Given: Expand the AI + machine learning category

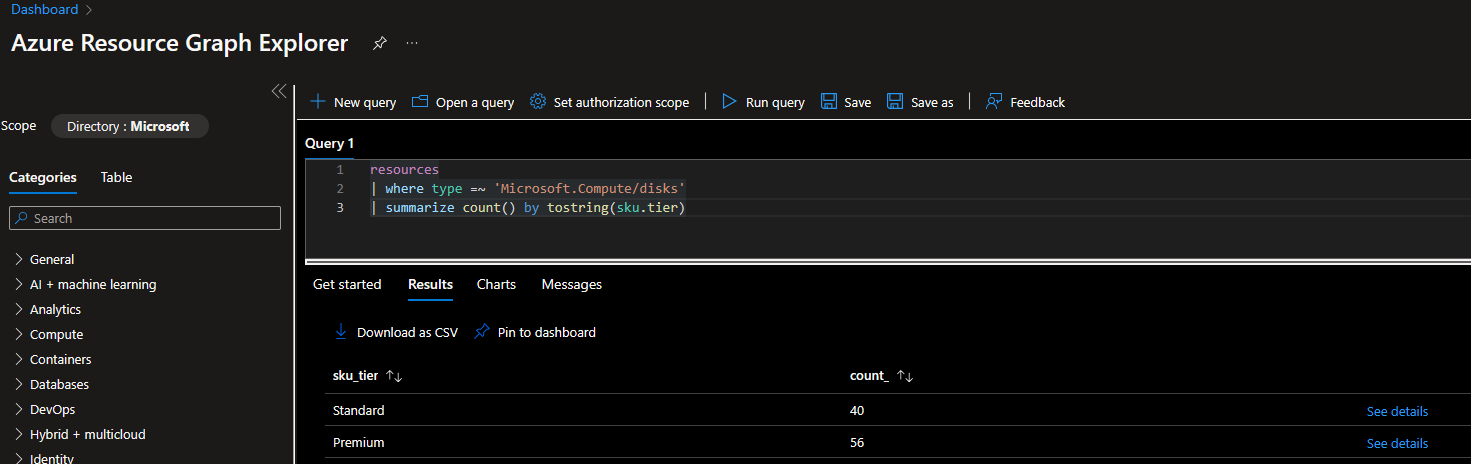Looking at the screenshot, I should pos(19,285).
